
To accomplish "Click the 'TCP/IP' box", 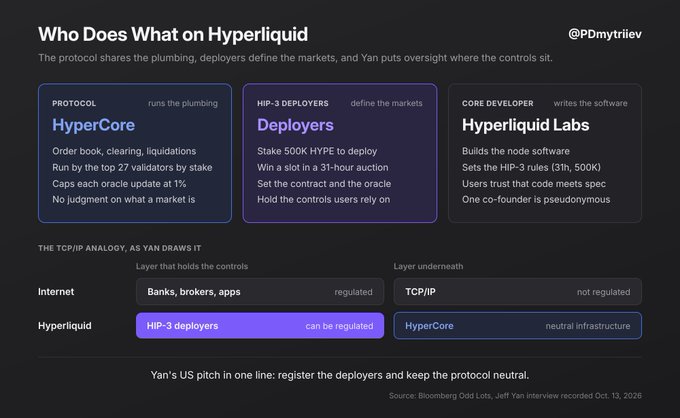I will tap(517, 292).
